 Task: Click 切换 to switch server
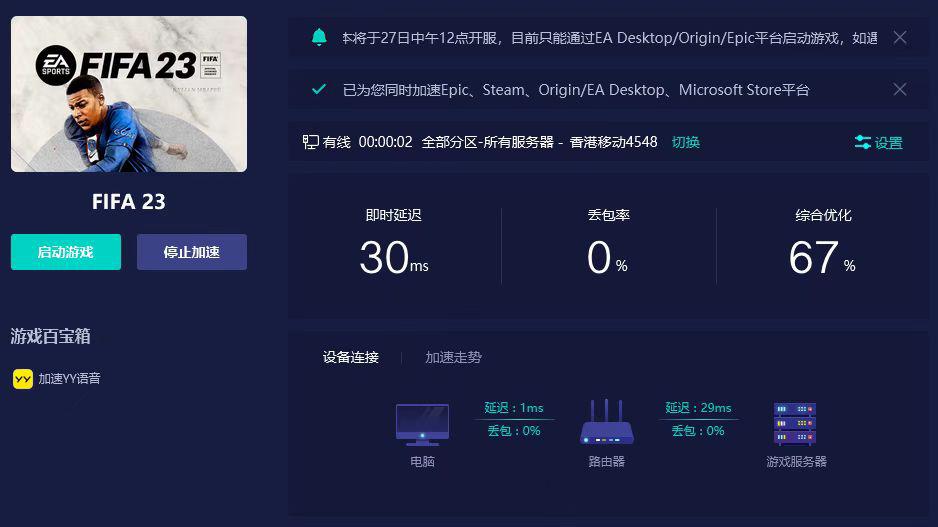click(x=686, y=142)
